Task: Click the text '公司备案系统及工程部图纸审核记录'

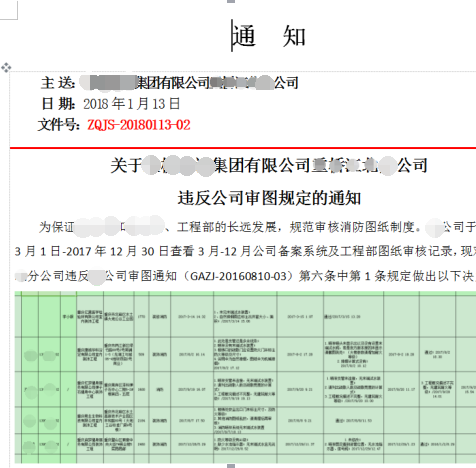Action: (x=352, y=251)
